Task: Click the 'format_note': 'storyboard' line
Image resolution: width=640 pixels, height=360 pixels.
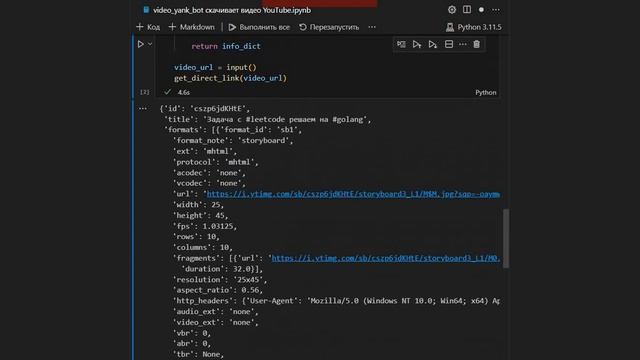Action: point(233,140)
